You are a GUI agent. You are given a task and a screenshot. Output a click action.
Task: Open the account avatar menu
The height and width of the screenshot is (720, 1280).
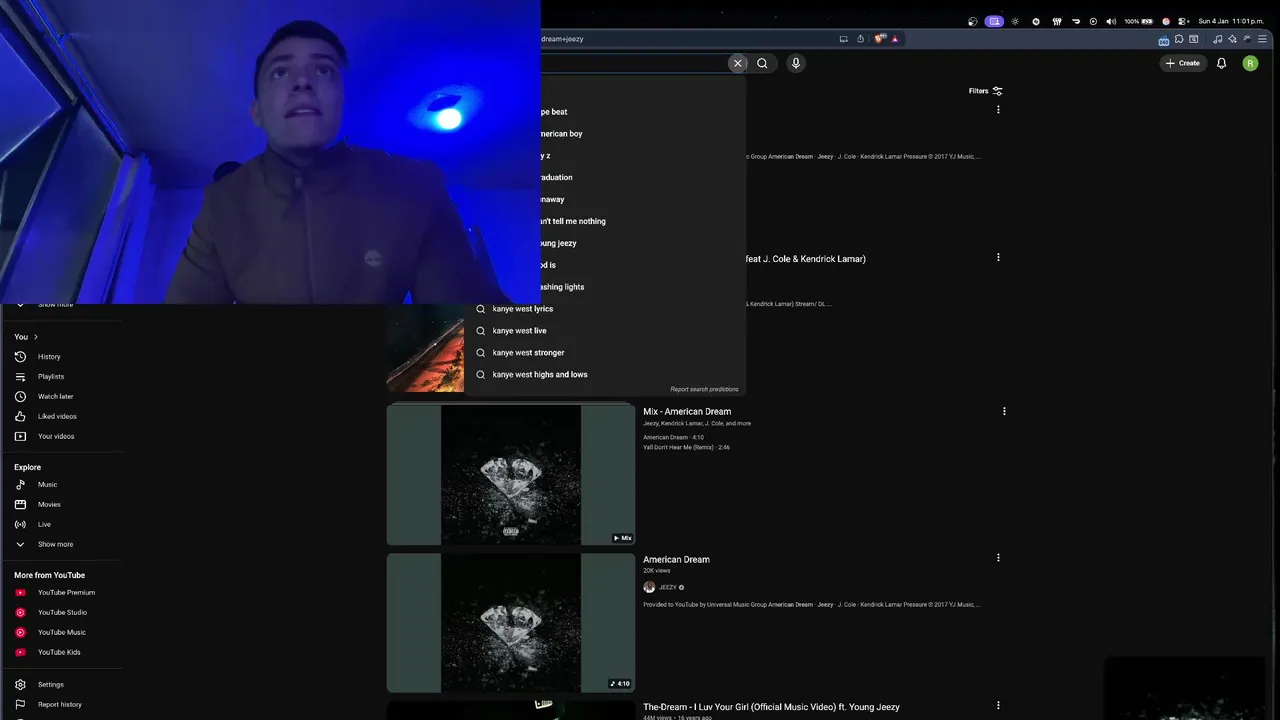coord(1250,63)
